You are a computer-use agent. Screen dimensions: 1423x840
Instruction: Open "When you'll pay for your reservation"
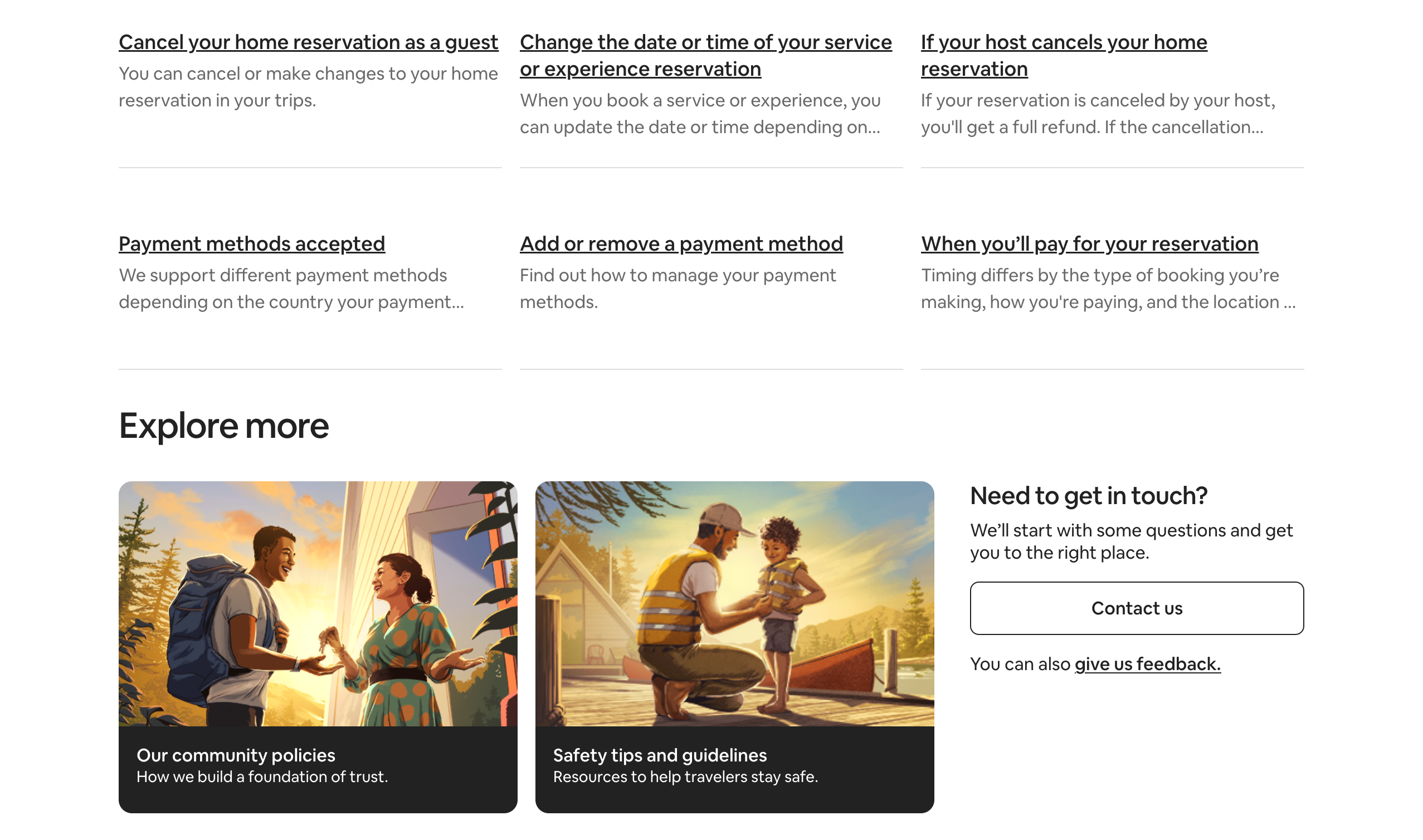[1089, 244]
